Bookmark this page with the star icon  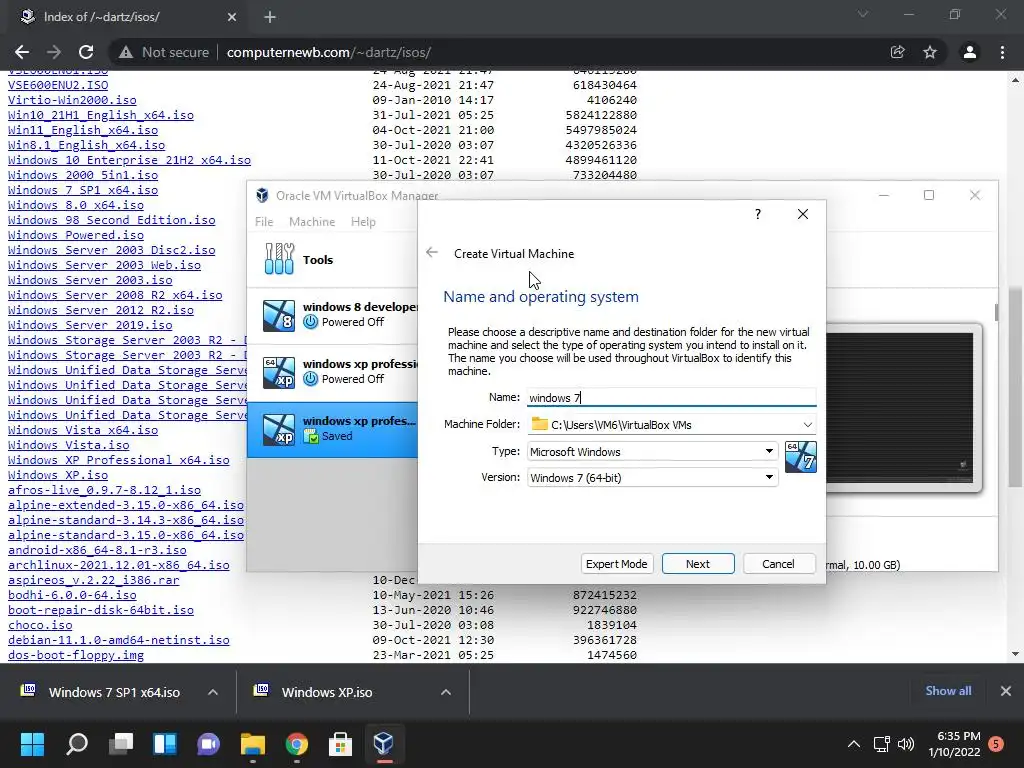point(930,52)
